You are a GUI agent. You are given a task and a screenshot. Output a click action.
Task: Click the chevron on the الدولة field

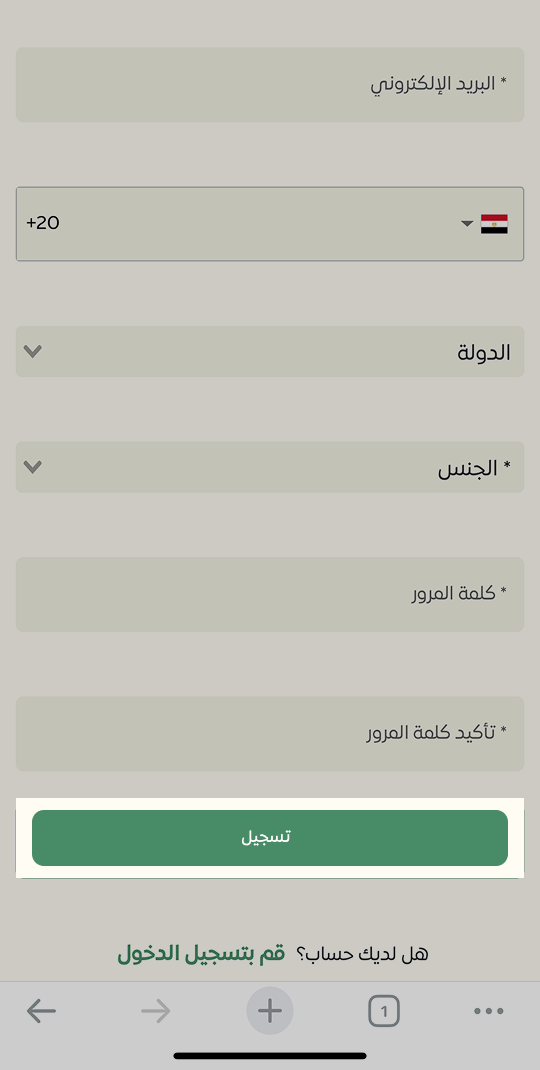point(33,351)
